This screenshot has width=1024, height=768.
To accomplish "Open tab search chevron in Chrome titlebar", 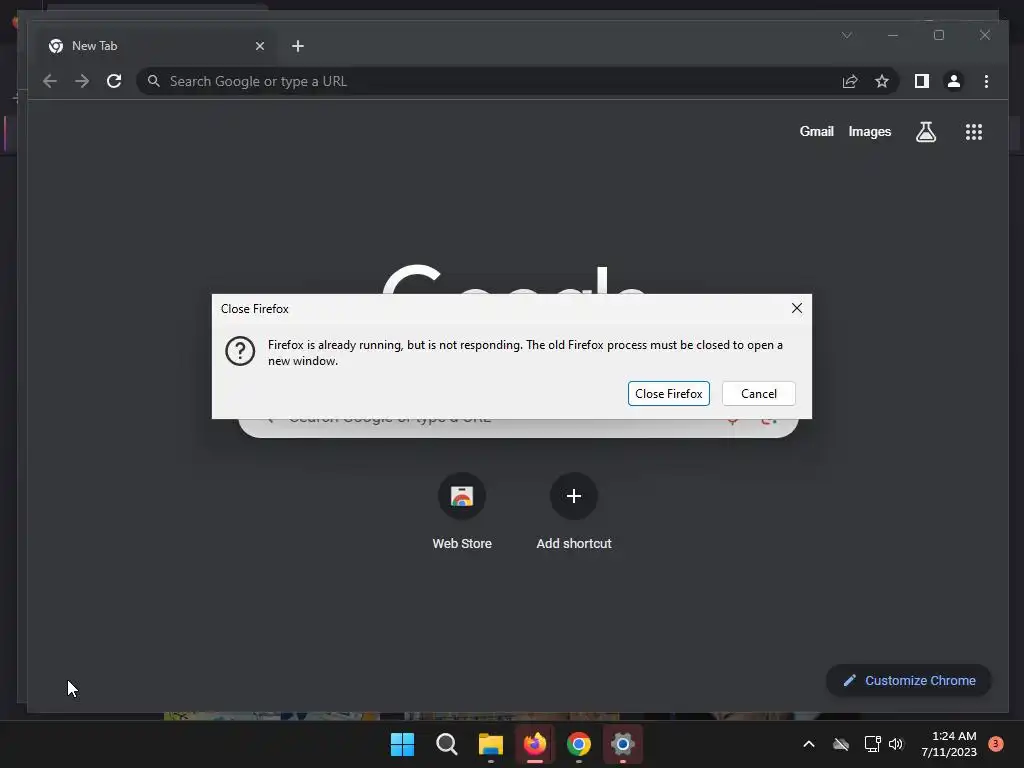I will 847,35.
